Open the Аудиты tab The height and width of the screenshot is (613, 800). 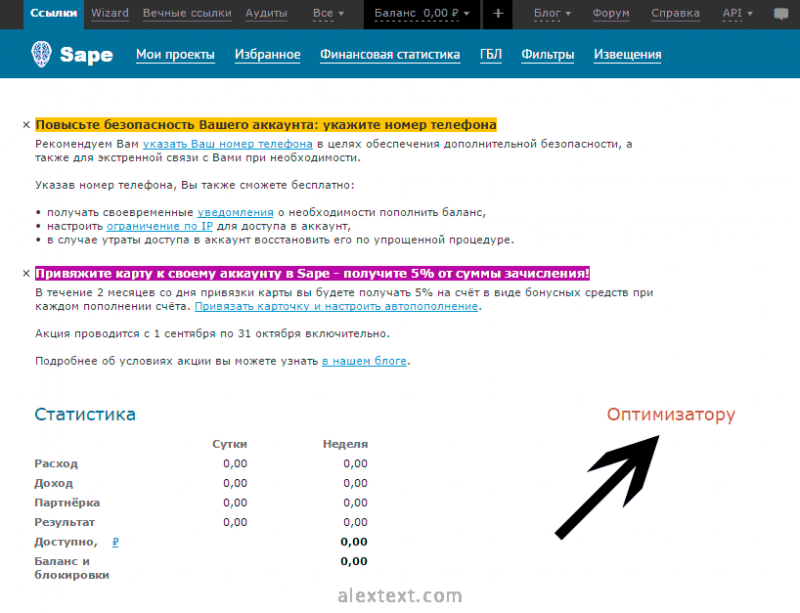pyautogui.click(x=266, y=13)
